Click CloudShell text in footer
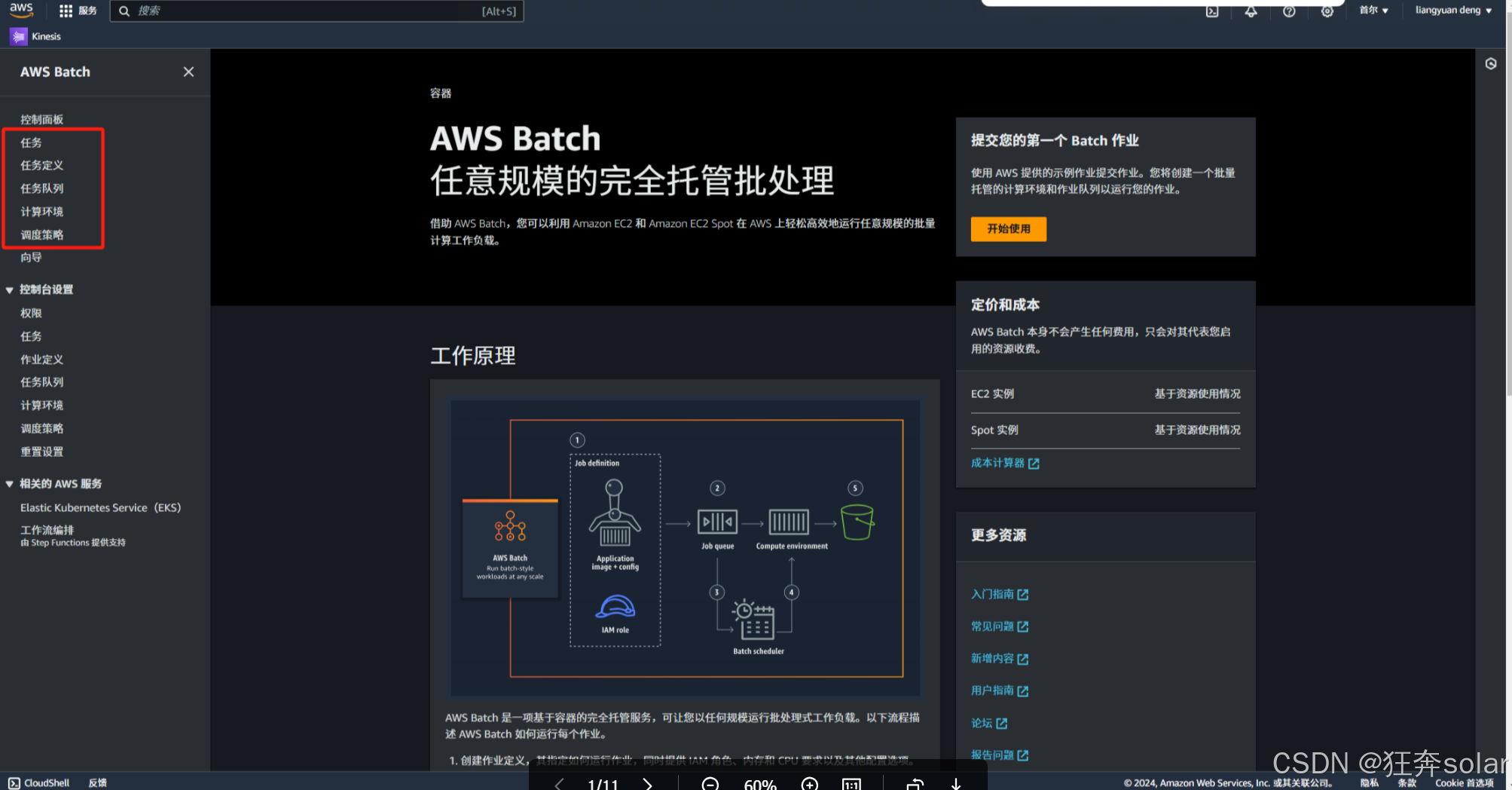 [x=47, y=782]
